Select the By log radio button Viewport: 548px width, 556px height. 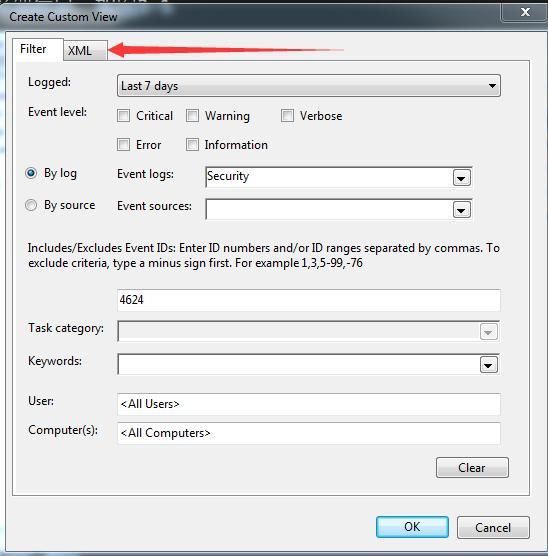coord(31,173)
